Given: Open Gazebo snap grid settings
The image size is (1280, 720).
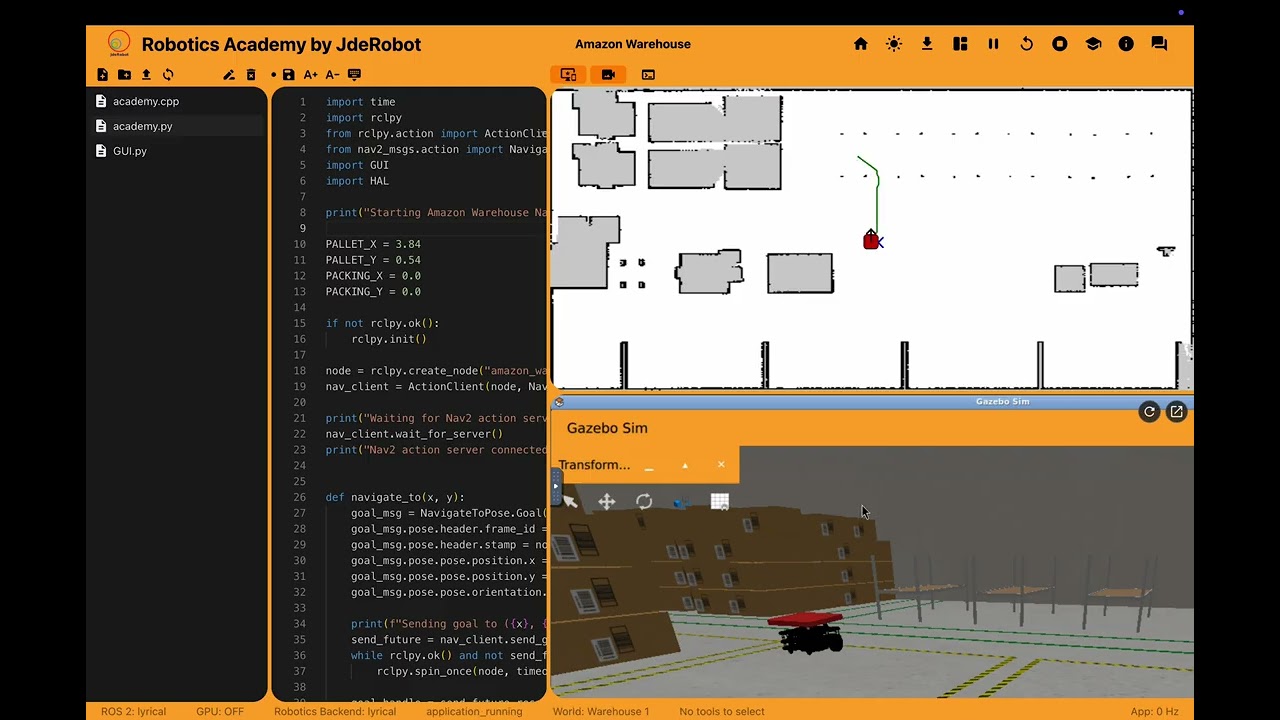Looking at the screenshot, I should pos(719,502).
